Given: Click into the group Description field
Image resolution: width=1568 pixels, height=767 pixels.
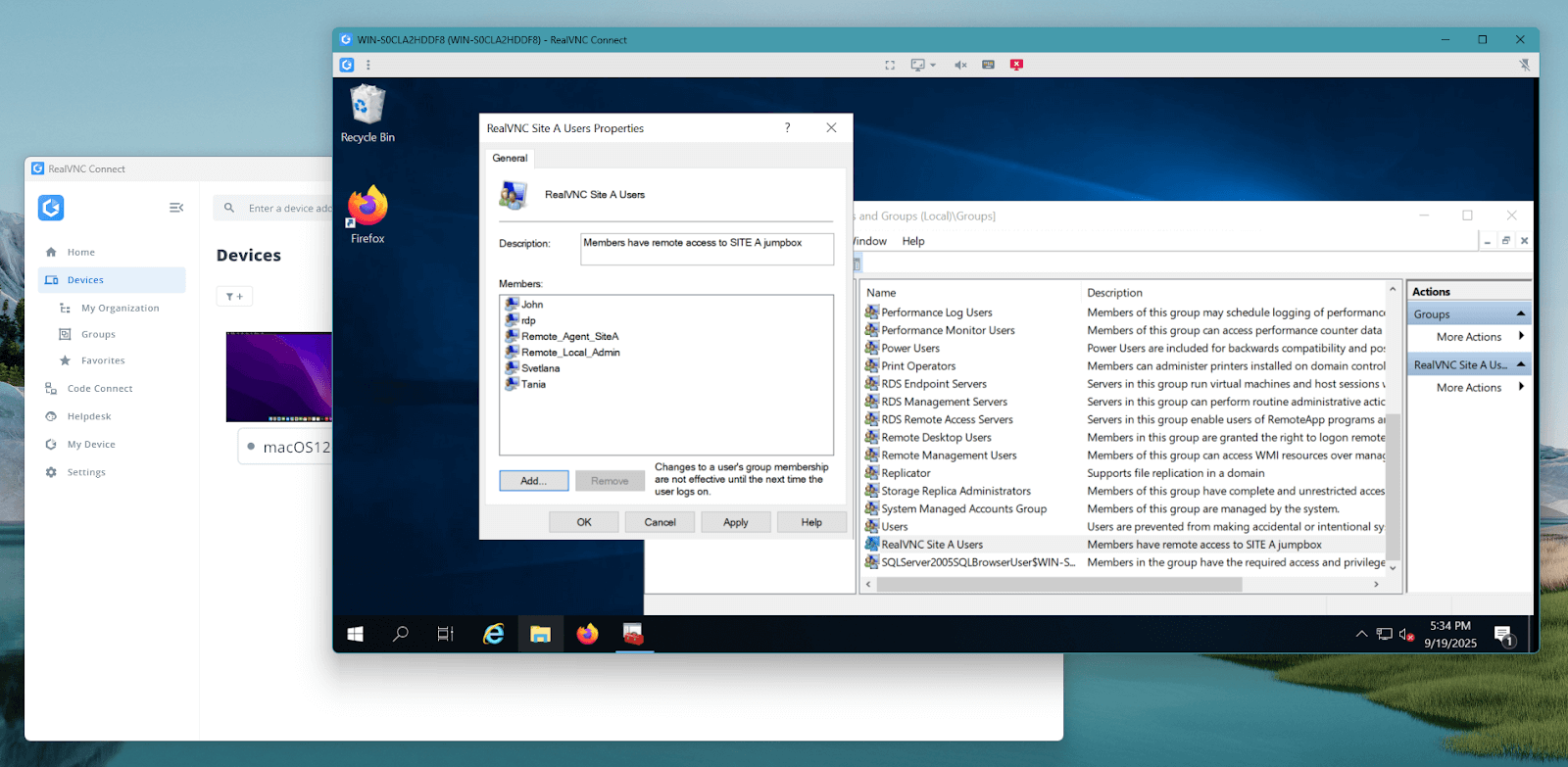Looking at the screenshot, I should tap(706, 249).
